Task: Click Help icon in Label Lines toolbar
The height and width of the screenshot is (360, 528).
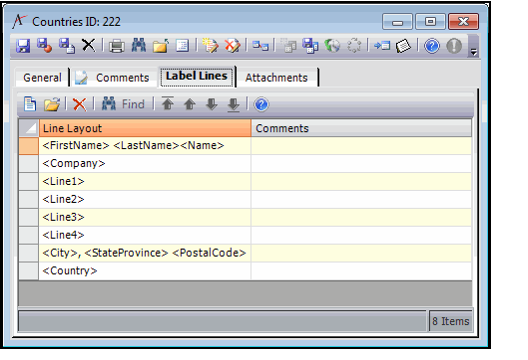Action: [x=261, y=104]
